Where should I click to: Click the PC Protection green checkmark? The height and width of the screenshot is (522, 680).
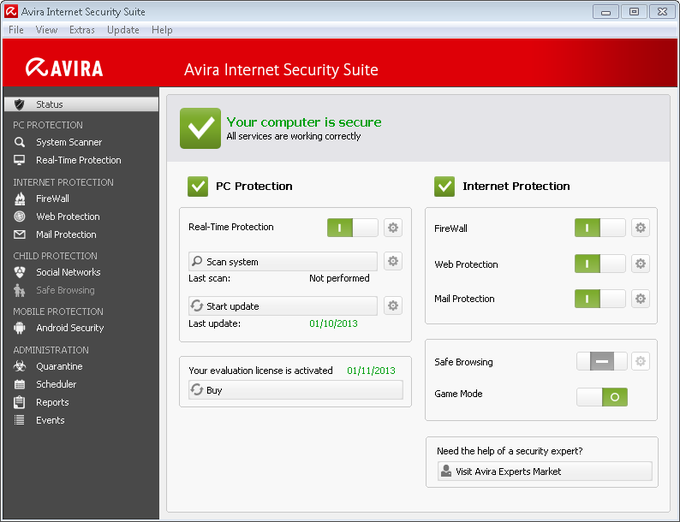pos(198,186)
